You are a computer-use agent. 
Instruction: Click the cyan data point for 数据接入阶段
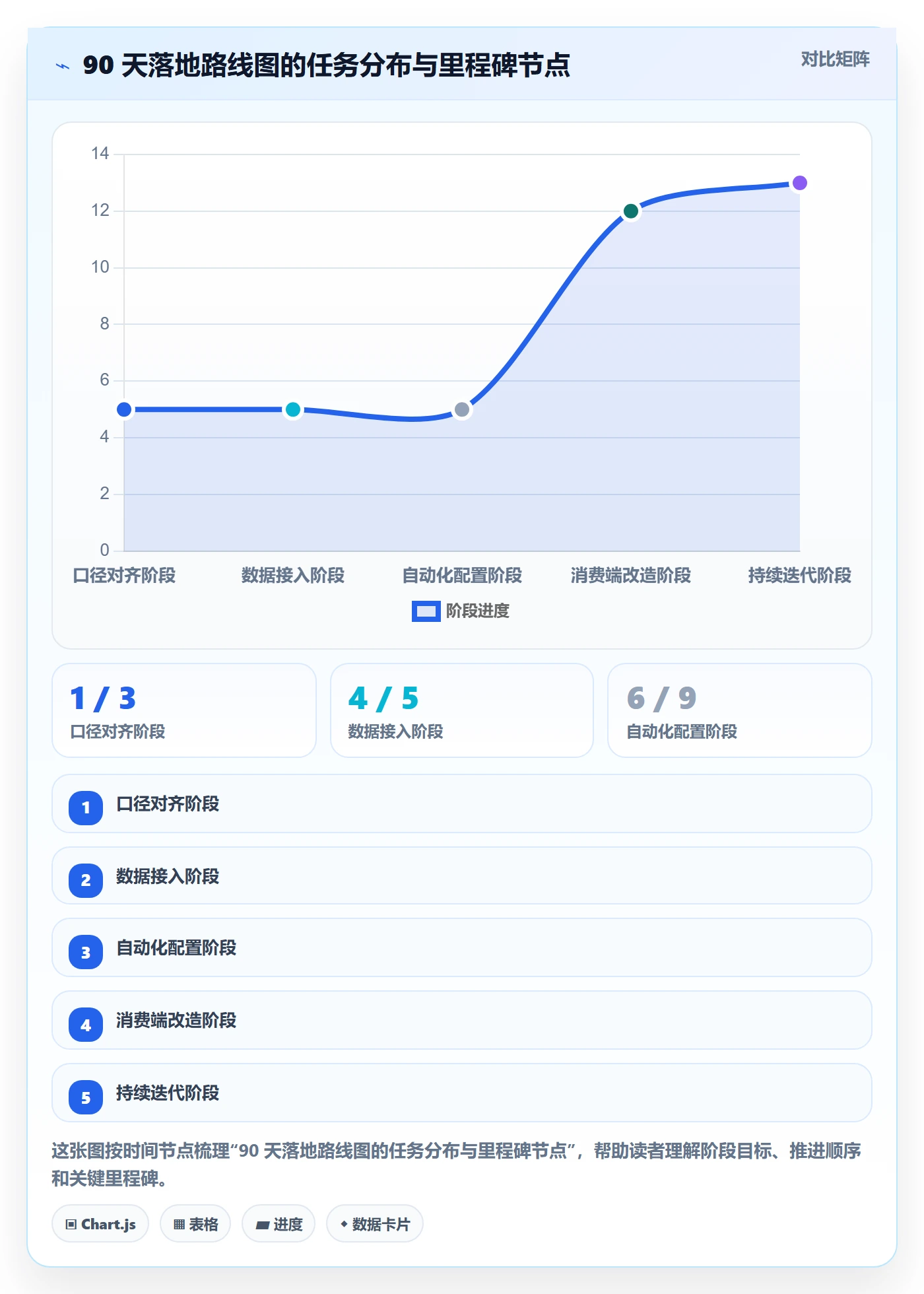[x=293, y=409]
